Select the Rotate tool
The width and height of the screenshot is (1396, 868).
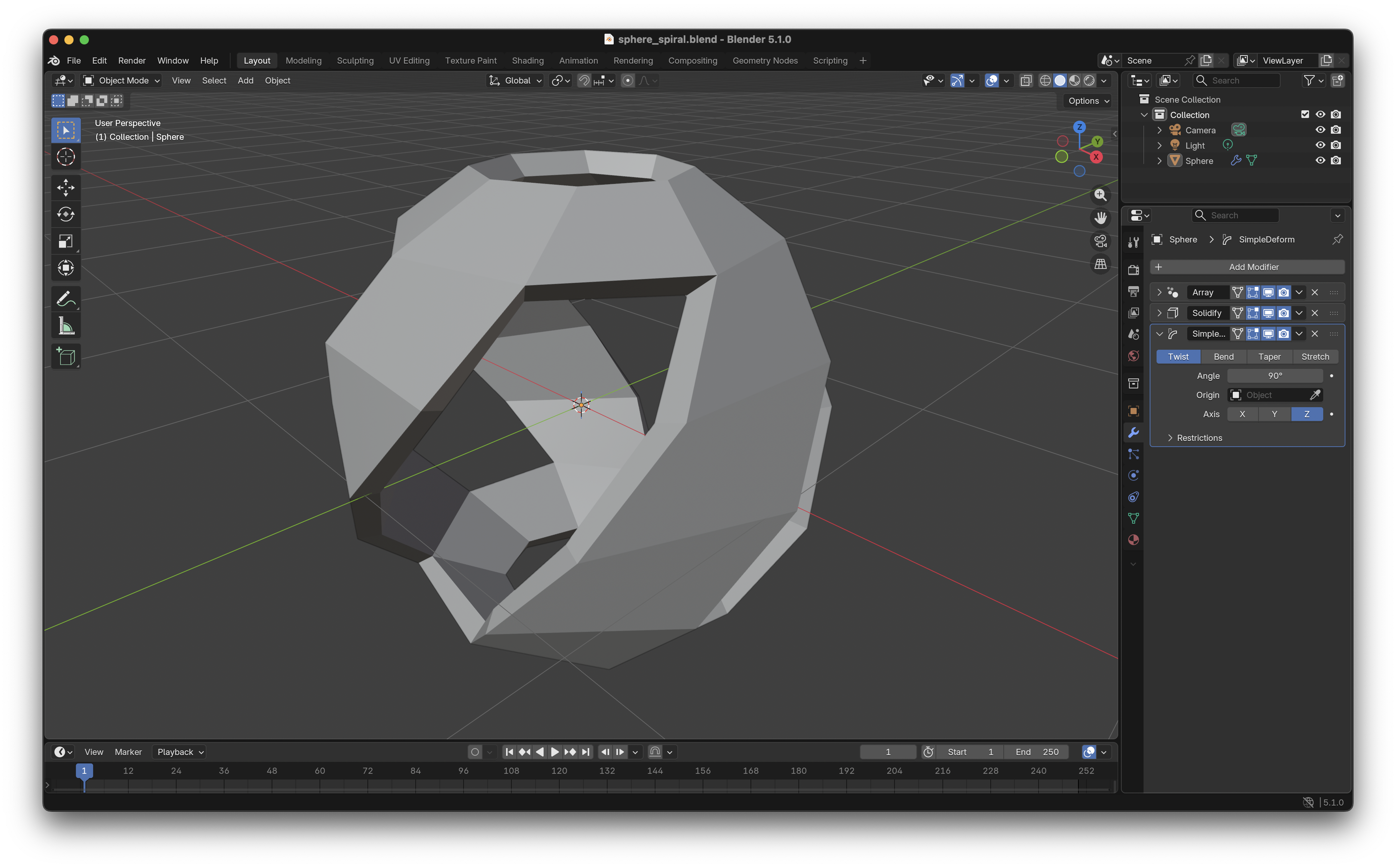(x=66, y=214)
